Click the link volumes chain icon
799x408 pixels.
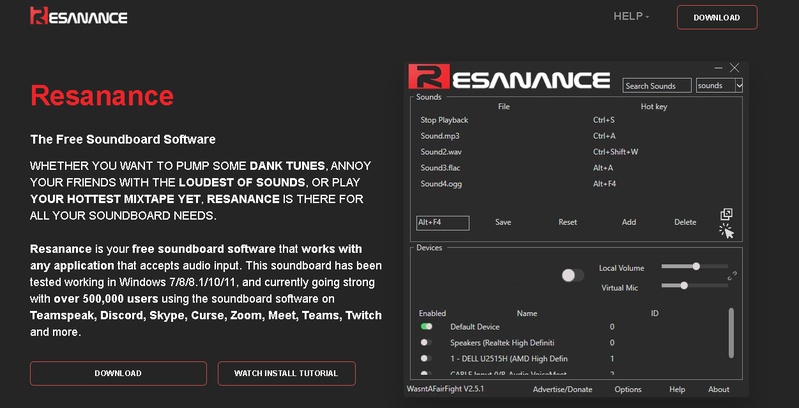point(732,276)
